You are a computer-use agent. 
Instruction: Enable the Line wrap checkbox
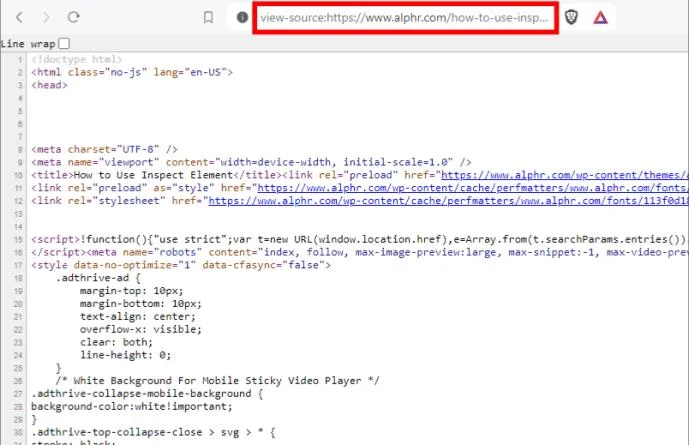coord(64,43)
